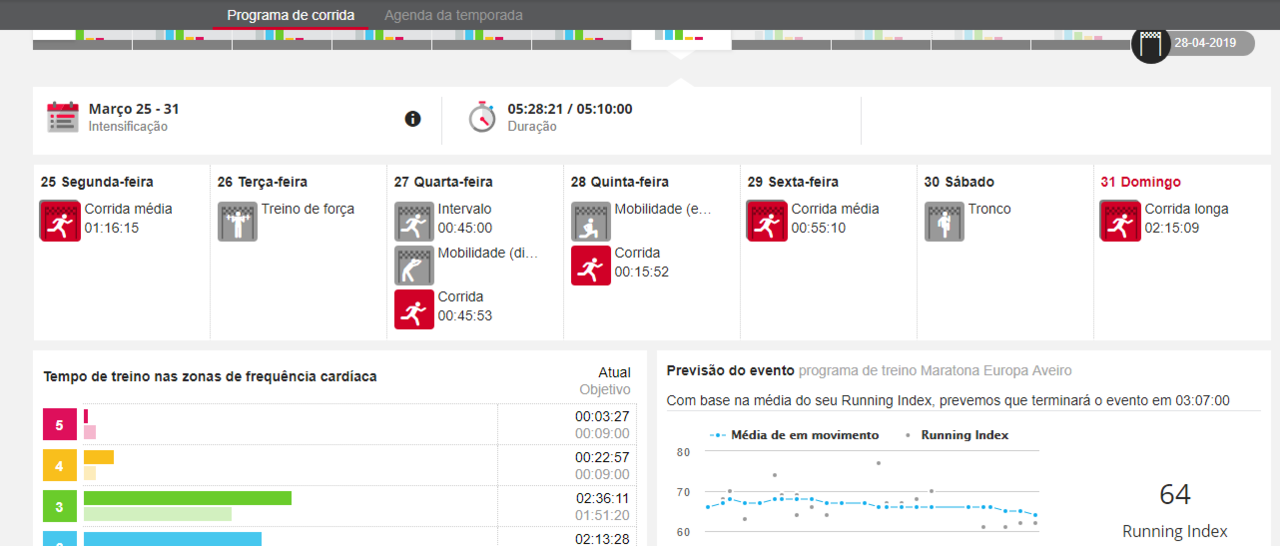This screenshot has height=546, width=1280.
Task: Click heart rate zone 5 swatch
Action: point(59,425)
